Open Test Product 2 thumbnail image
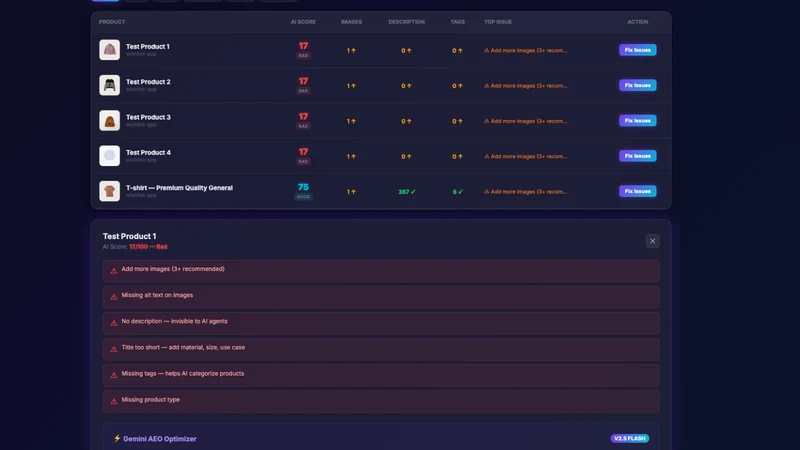The image size is (800, 450). click(109, 85)
